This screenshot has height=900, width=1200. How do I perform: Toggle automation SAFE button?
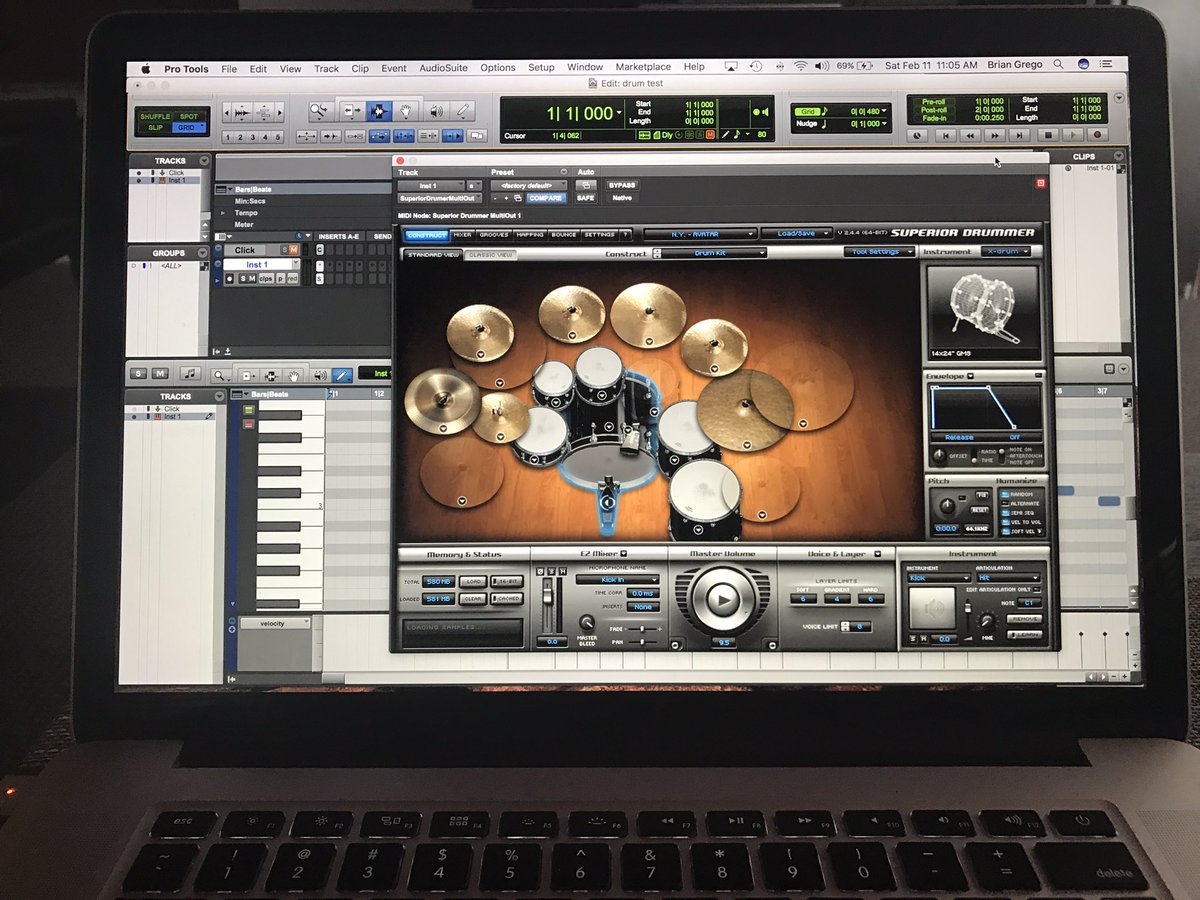586,198
